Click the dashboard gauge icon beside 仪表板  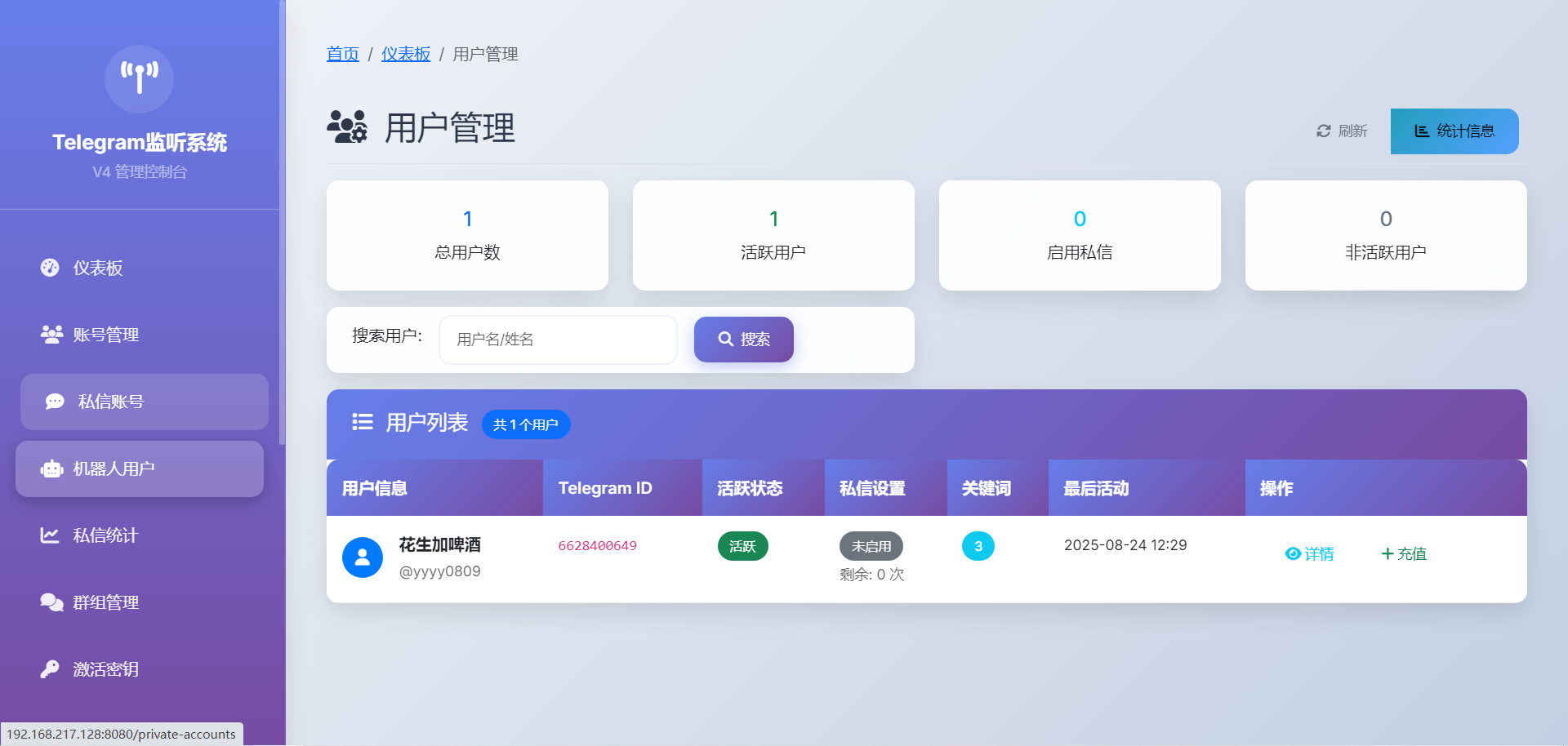click(50, 268)
